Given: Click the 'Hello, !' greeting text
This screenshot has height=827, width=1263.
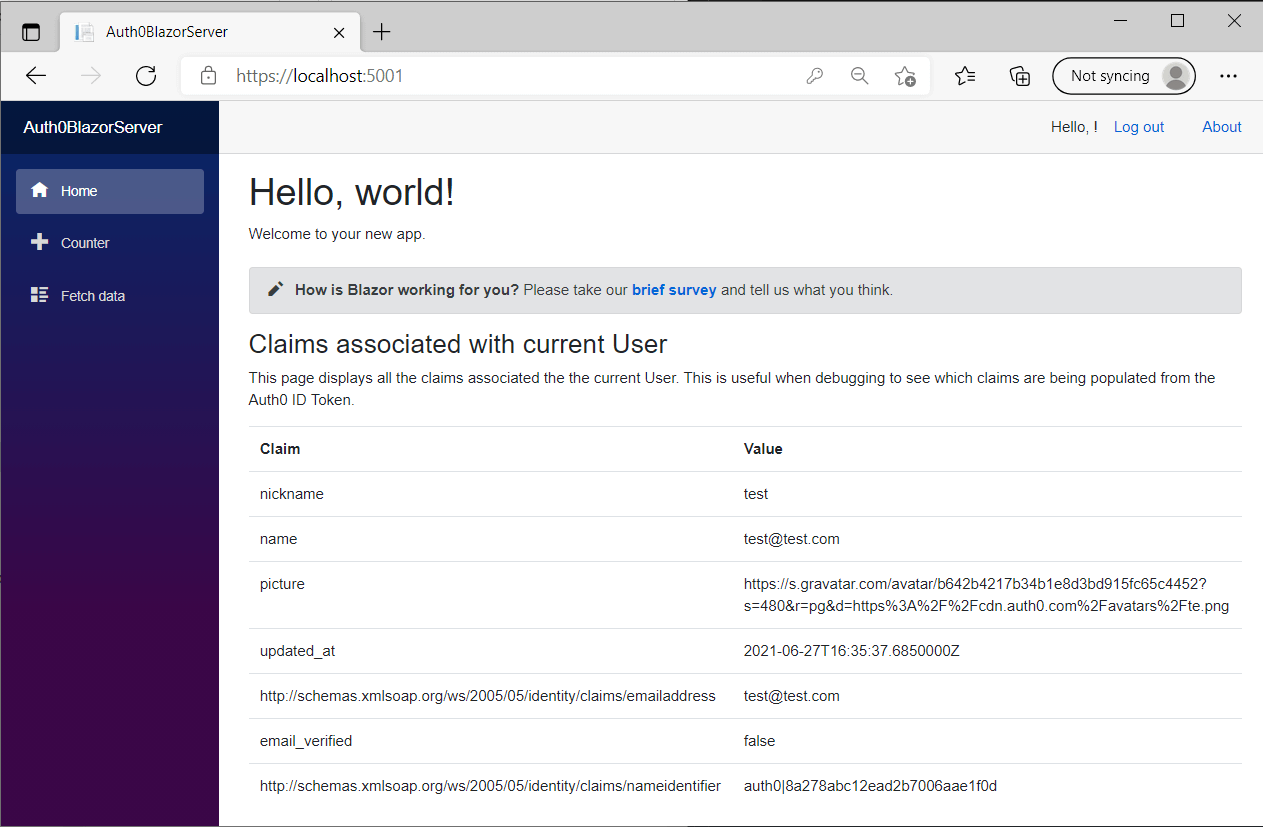Looking at the screenshot, I should [1074, 127].
